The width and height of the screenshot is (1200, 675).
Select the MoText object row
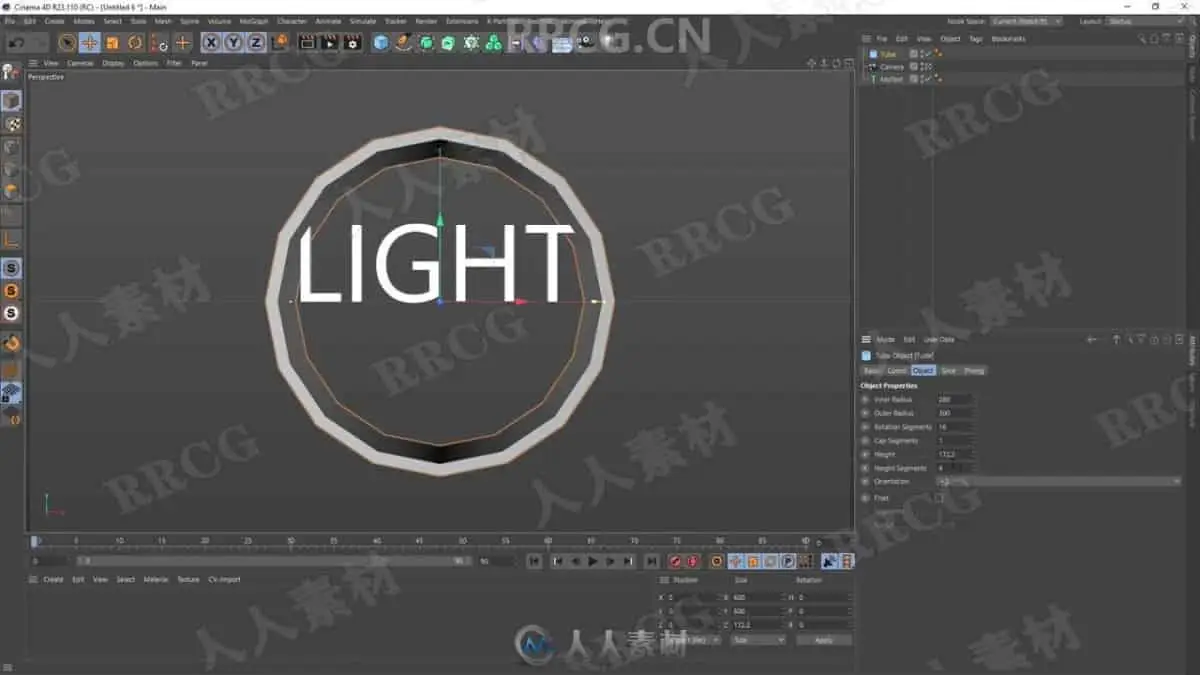click(x=891, y=78)
